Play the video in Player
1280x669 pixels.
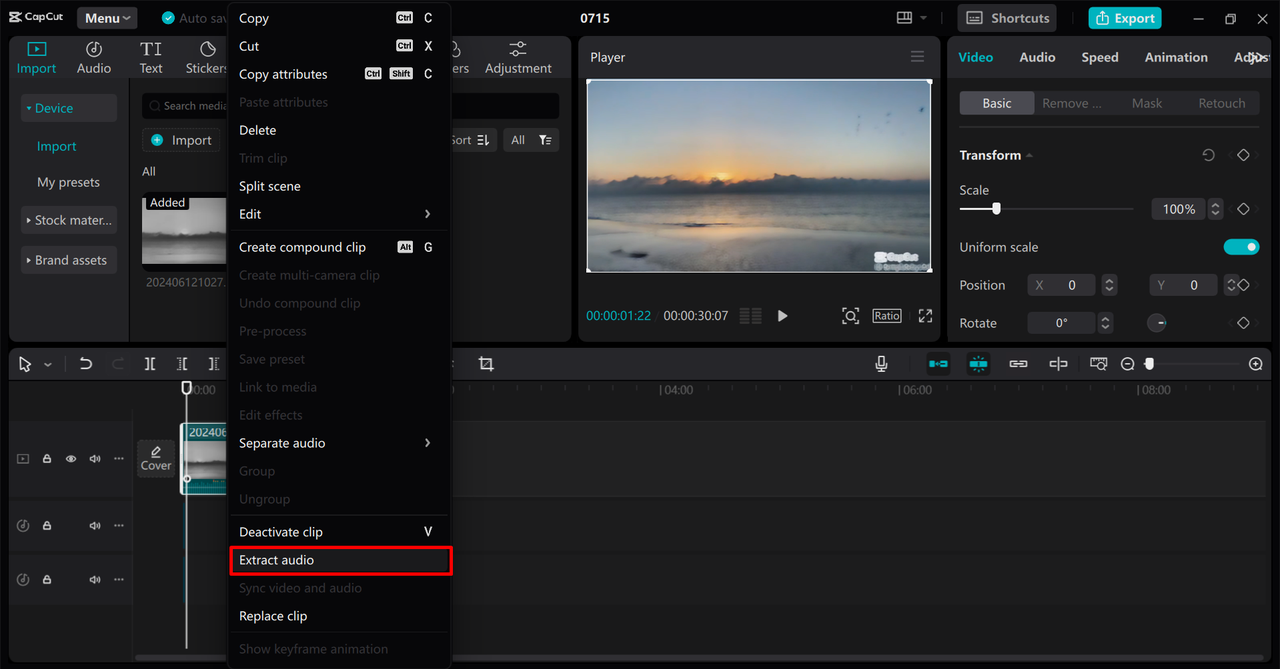pos(782,316)
